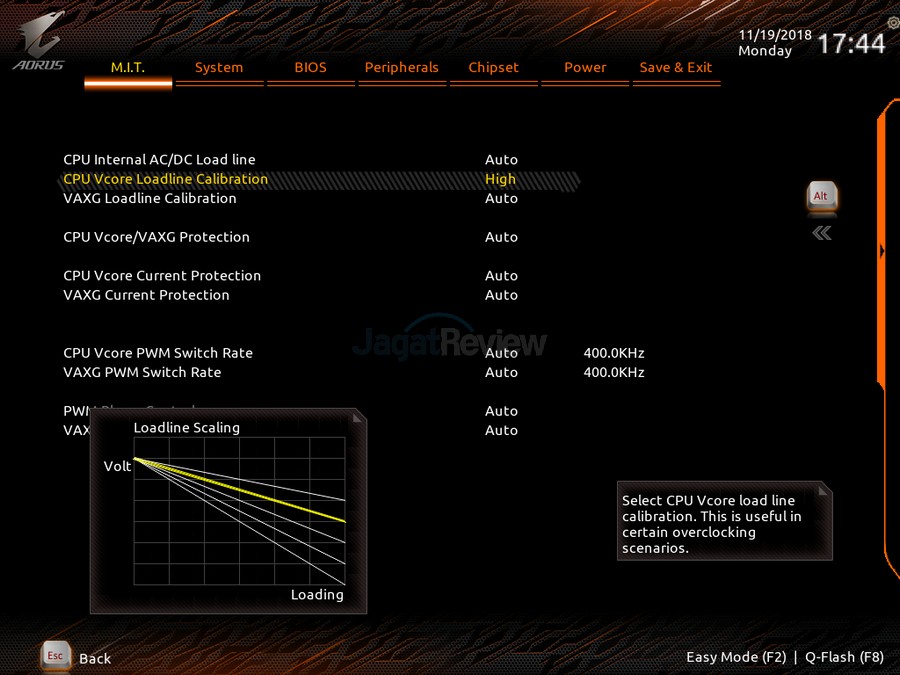Image resolution: width=900 pixels, height=675 pixels.
Task: Click the Alt key icon
Action: coord(821,196)
